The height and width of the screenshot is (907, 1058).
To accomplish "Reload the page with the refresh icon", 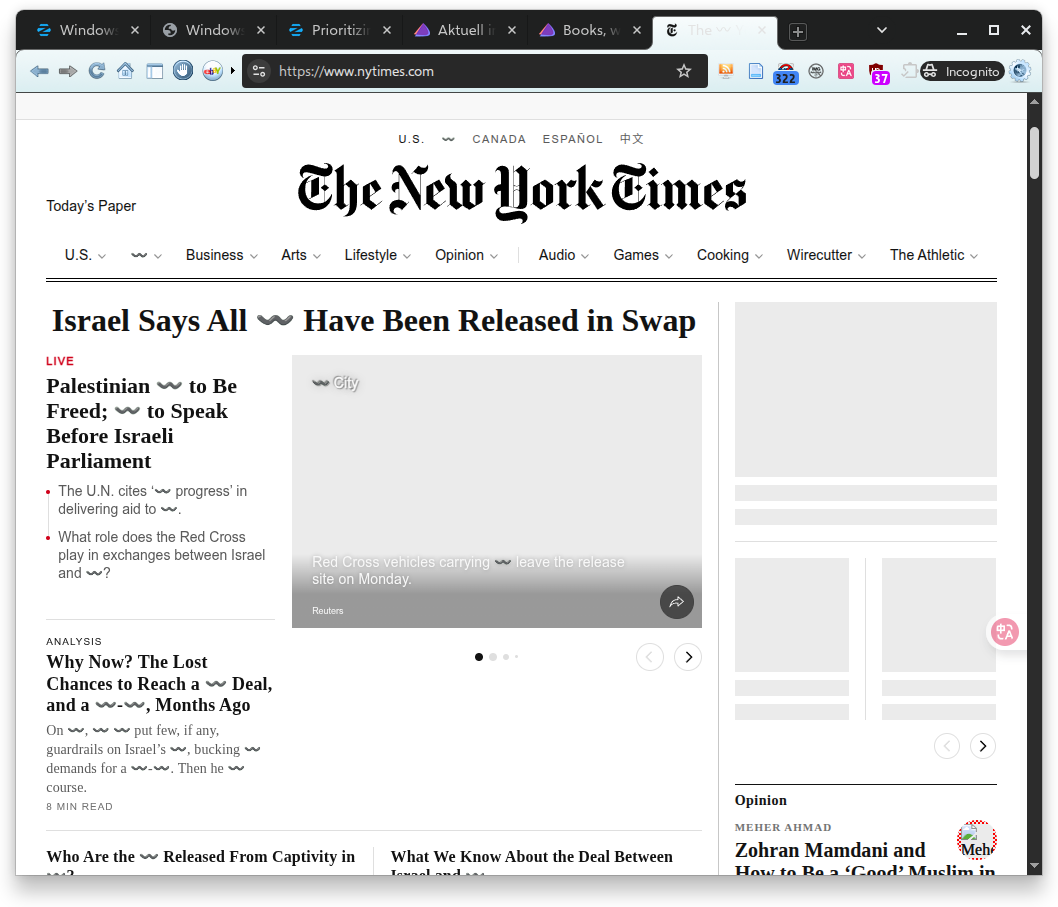I will point(97,71).
